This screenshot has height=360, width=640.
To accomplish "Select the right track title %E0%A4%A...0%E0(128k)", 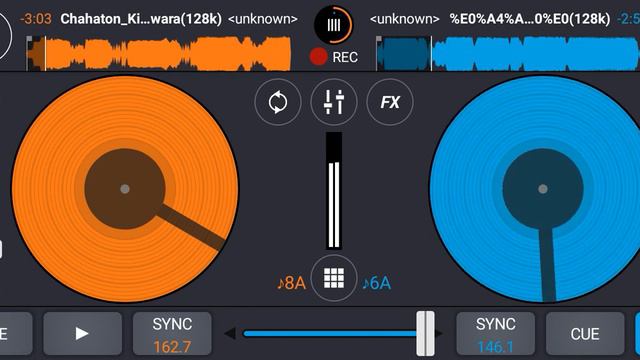I will 530,19.
